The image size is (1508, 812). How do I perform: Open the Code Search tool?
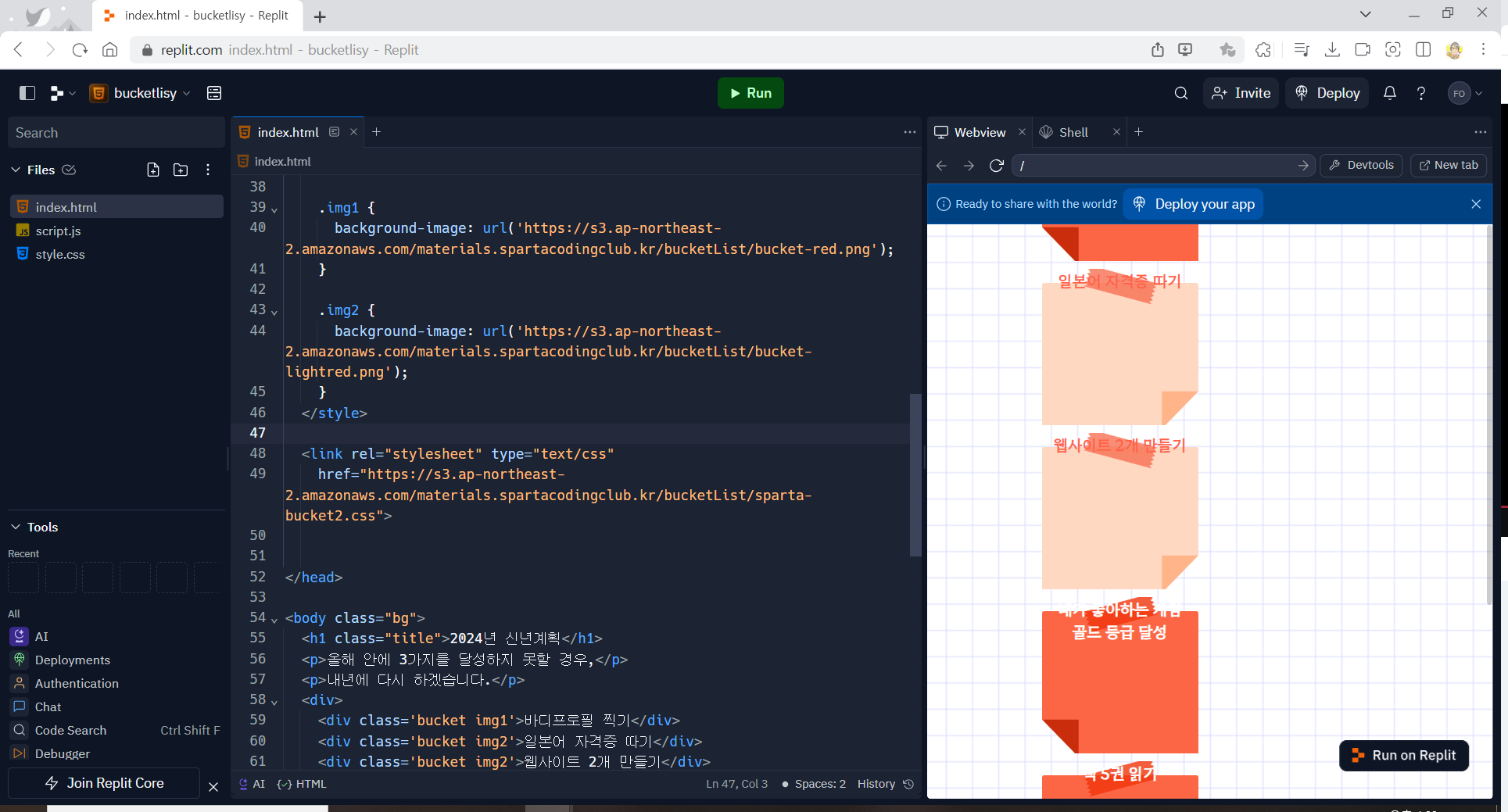pyautogui.click(x=116, y=730)
